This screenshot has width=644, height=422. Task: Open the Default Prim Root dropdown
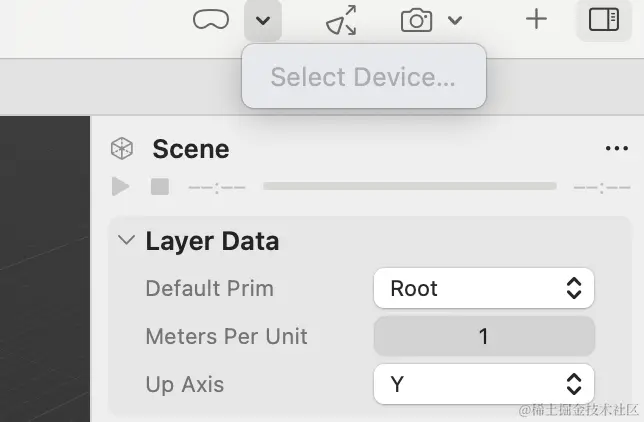pyautogui.click(x=484, y=288)
